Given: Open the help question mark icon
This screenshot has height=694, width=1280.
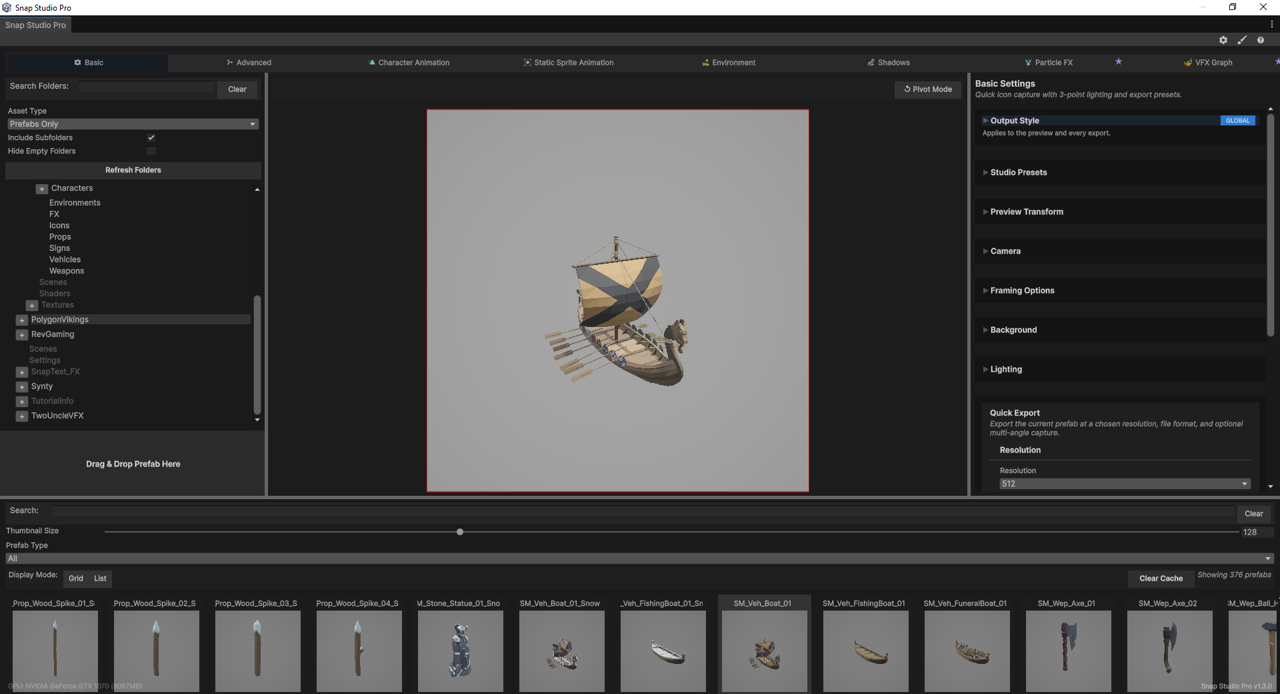Looking at the screenshot, I should pos(1260,40).
